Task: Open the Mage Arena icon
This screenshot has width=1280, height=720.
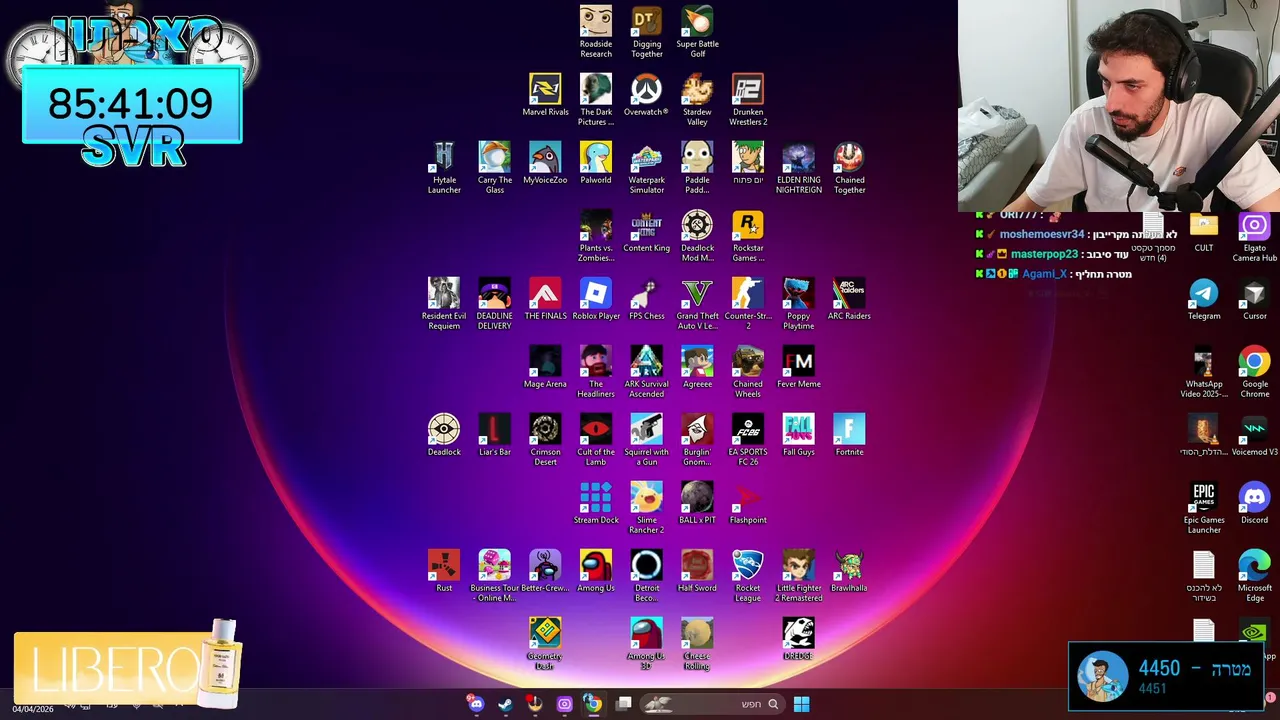Action: click(x=545, y=367)
